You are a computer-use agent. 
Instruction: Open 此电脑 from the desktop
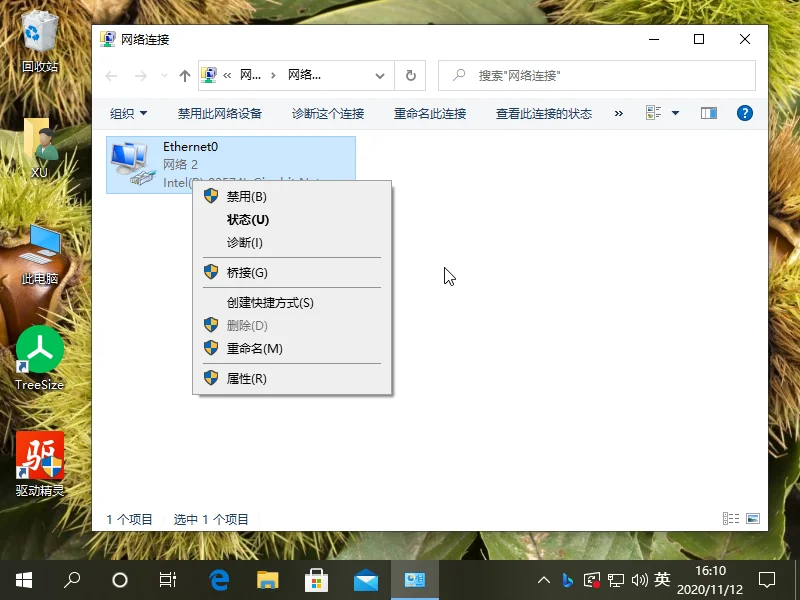(40, 252)
